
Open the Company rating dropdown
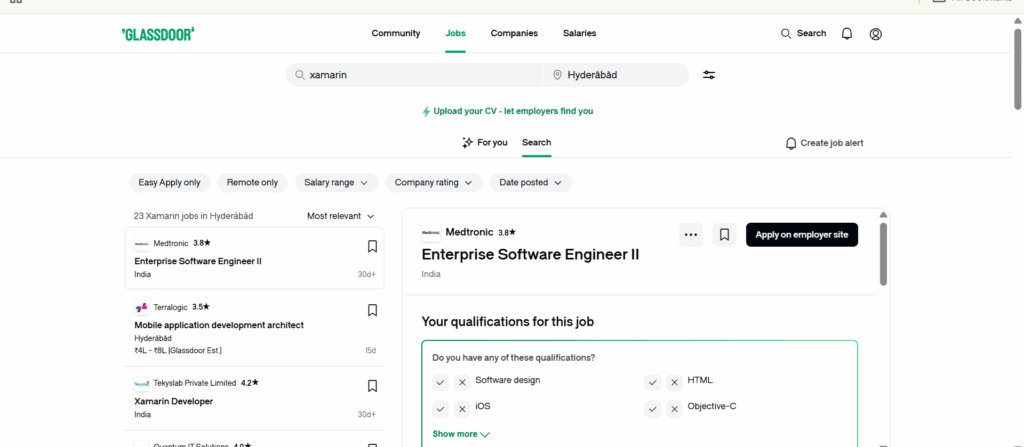tap(433, 183)
